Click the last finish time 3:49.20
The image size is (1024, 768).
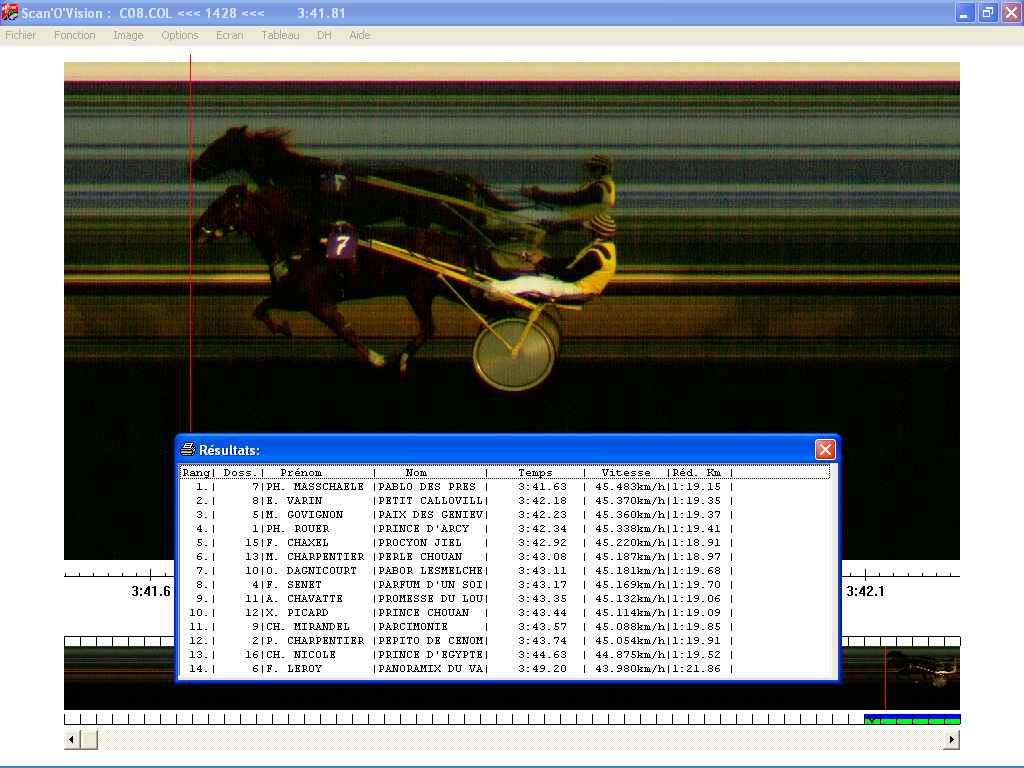click(543, 669)
